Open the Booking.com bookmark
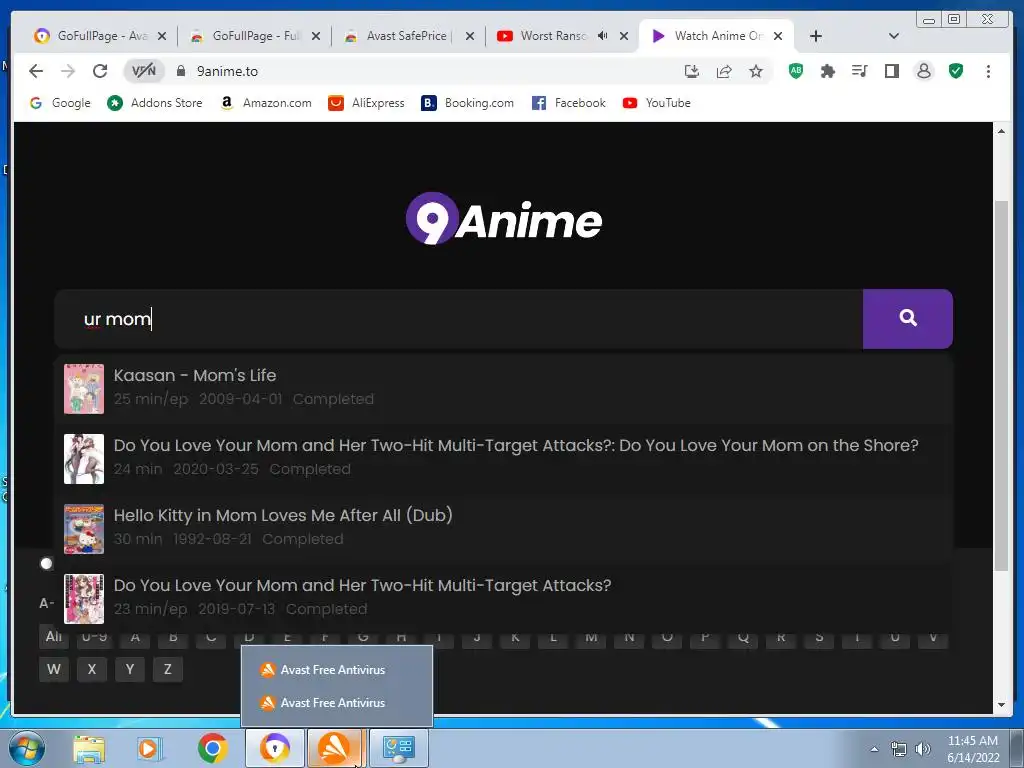Image resolution: width=1024 pixels, height=768 pixels. (x=468, y=103)
